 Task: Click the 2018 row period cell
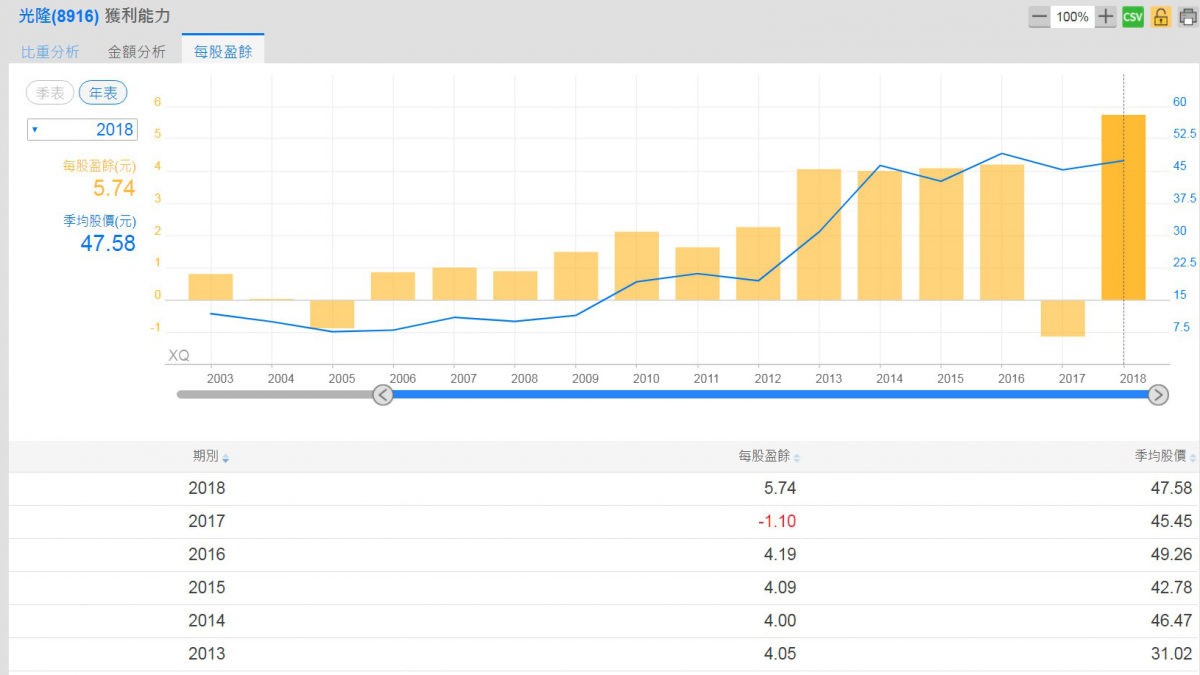[207, 488]
